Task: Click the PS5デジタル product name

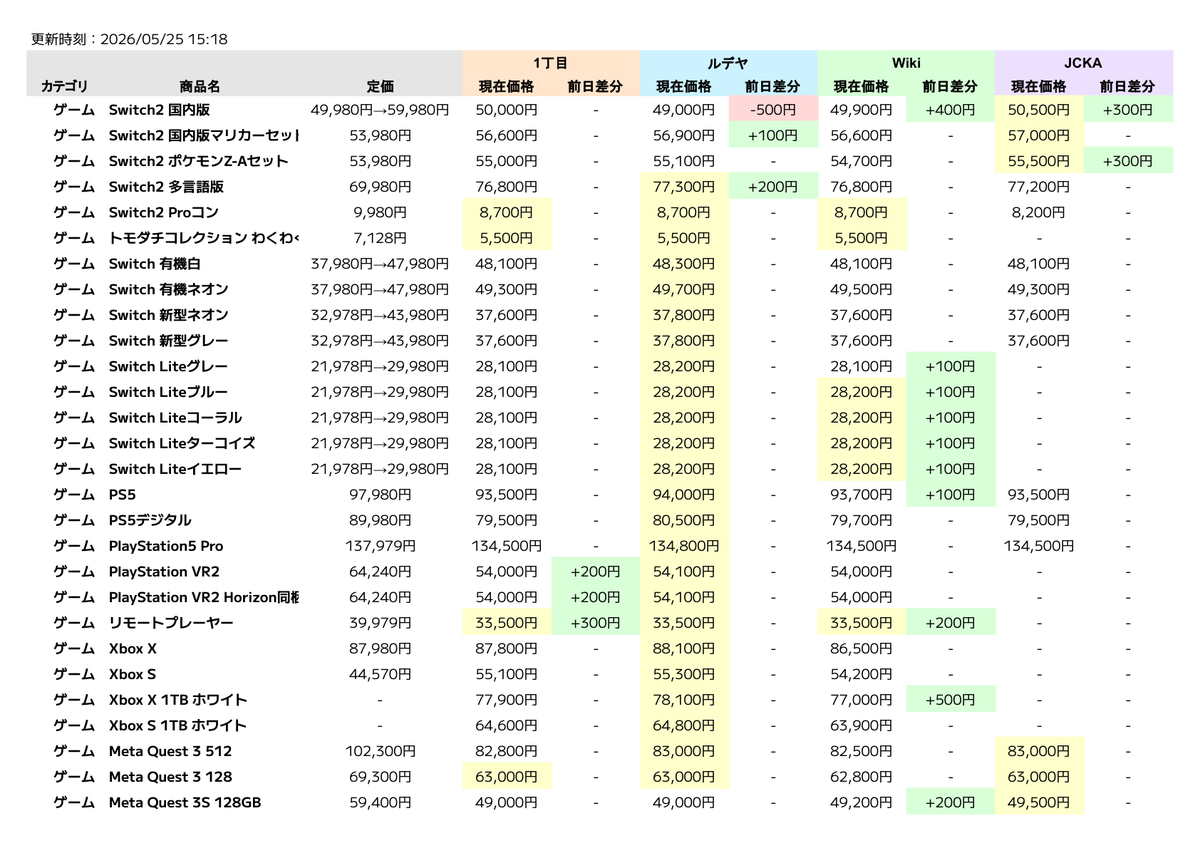Action: (x=150, y=520)
